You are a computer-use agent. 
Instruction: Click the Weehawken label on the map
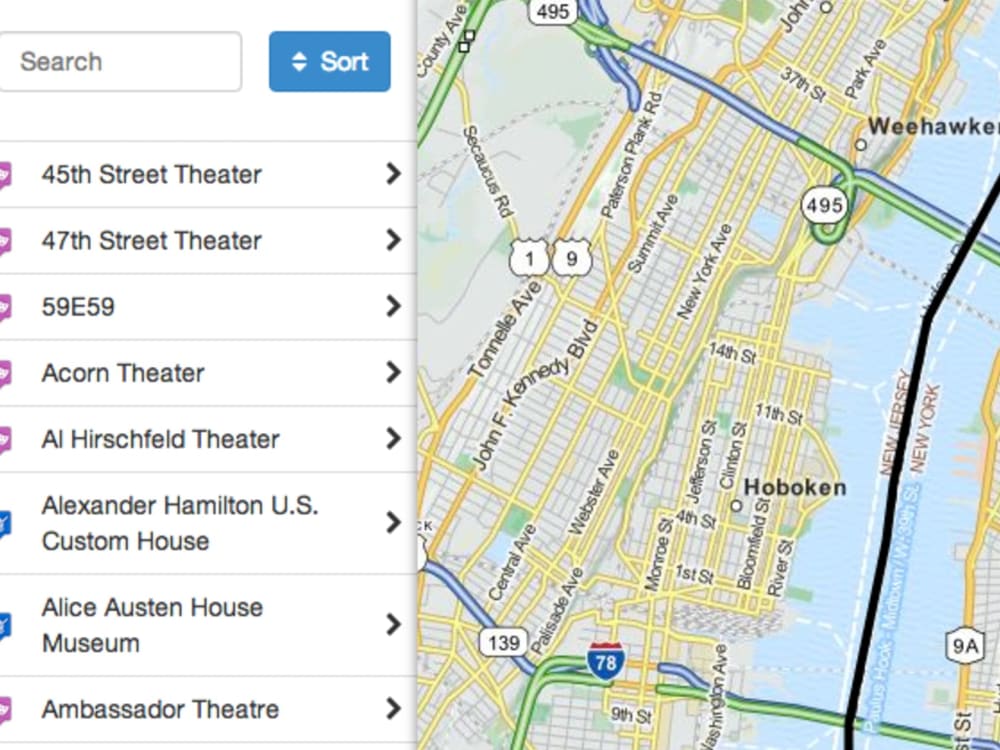click(x=934, y=126)
